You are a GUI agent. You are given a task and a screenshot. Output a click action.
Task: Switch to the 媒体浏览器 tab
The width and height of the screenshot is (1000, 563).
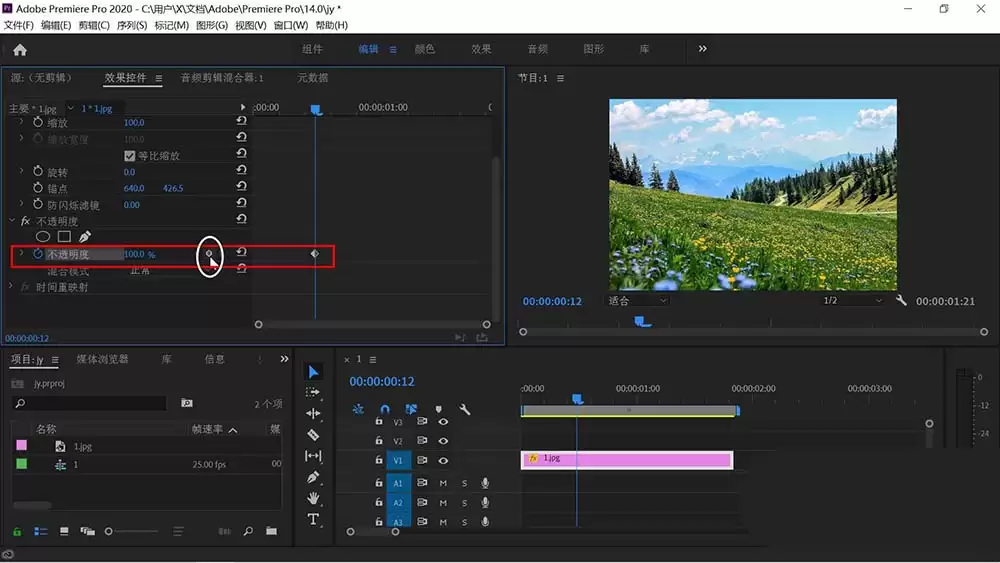coord(102,359)
